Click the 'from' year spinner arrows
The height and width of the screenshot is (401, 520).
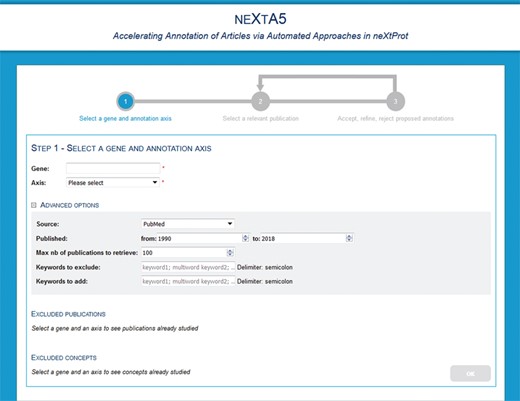[x=246, y=238]
